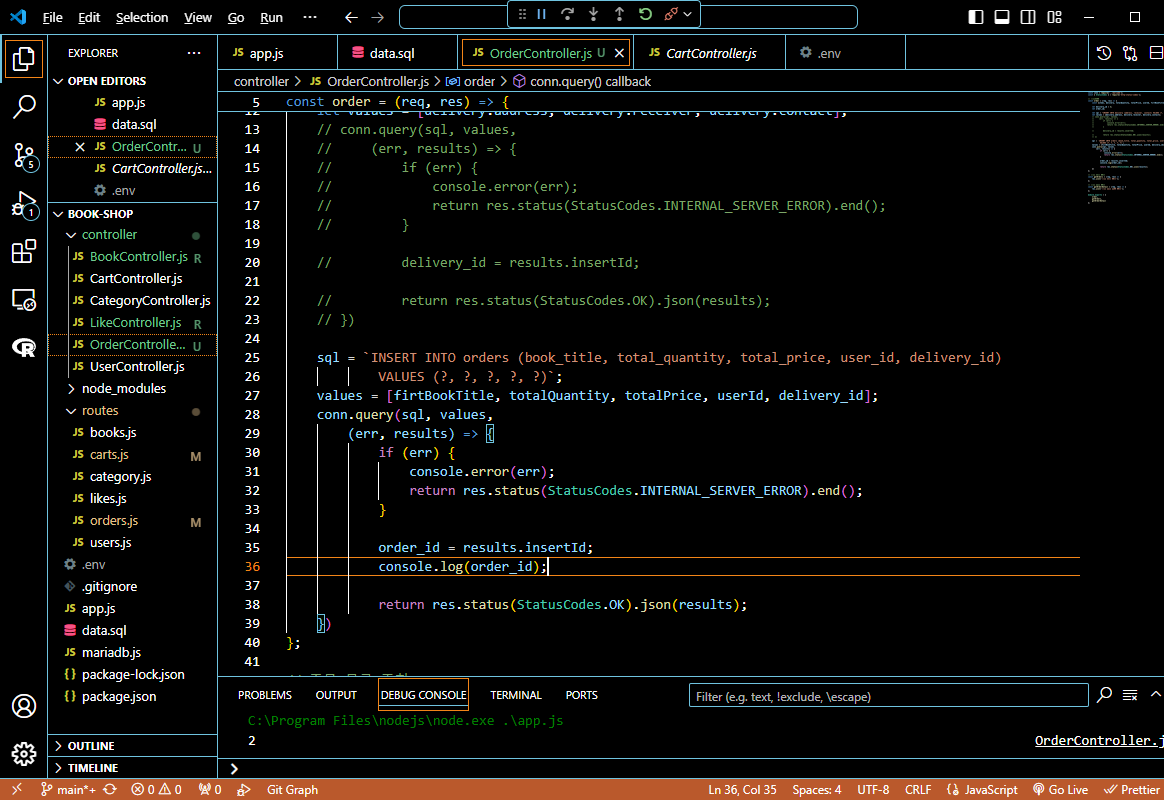Open the title bar overflow menu
Viewport: 1164px width, 800px height.
coord(310,17)
